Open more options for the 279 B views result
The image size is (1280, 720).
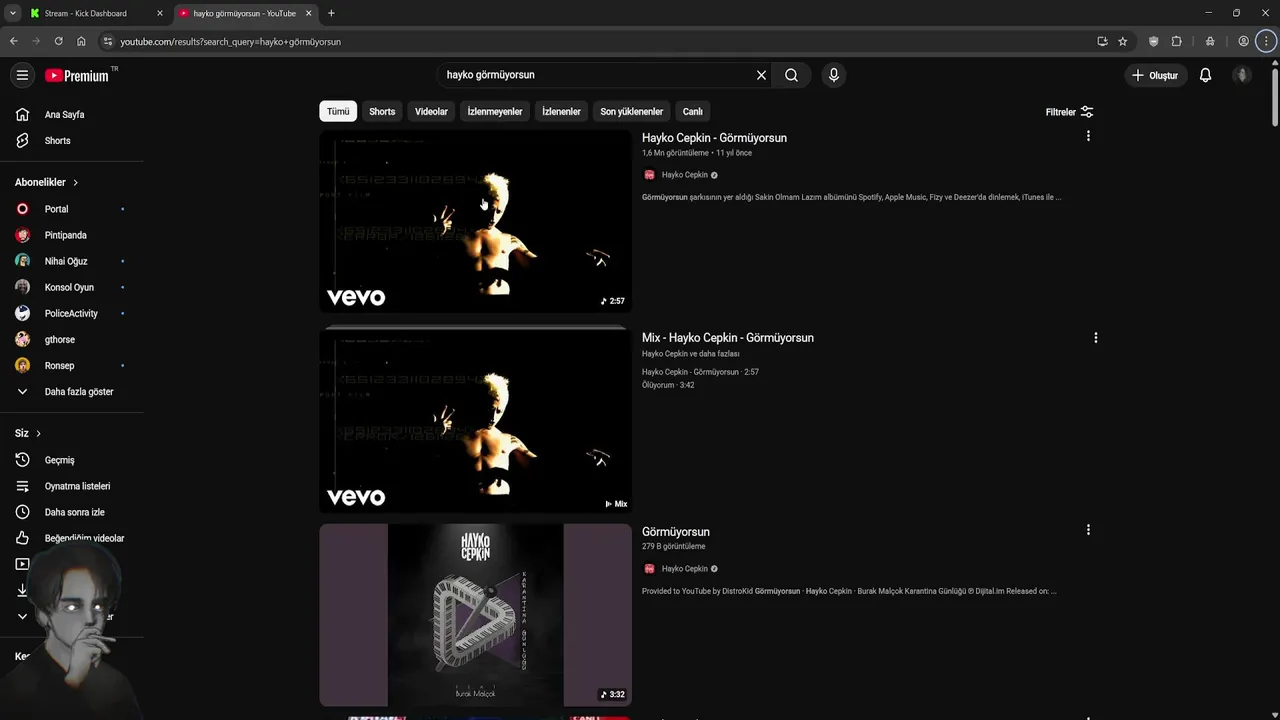click(x=1088, y=530)
